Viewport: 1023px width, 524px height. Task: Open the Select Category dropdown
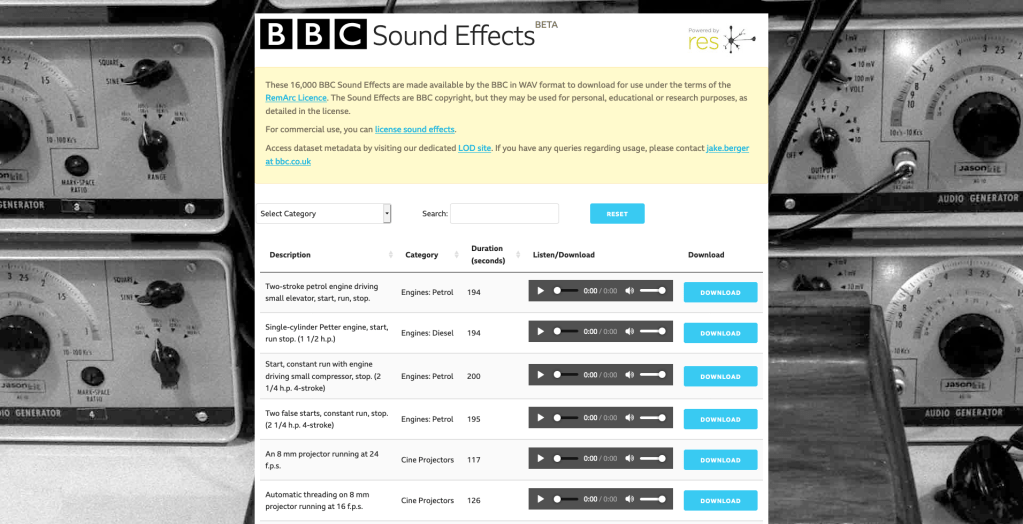point(324,213)
